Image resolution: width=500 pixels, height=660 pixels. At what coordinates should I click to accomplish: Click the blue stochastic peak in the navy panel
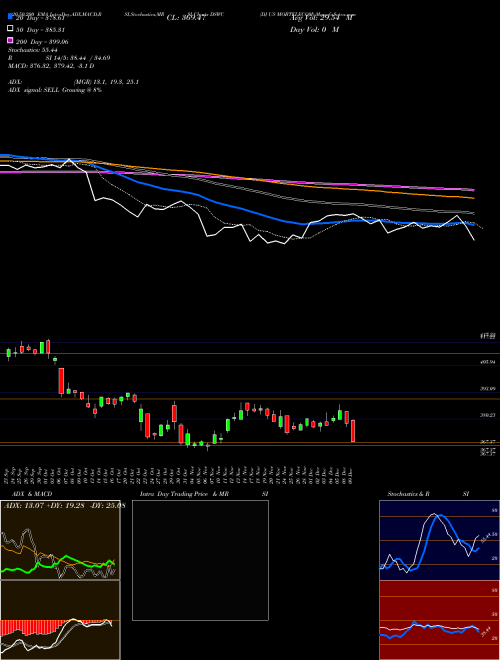[440, 517]
